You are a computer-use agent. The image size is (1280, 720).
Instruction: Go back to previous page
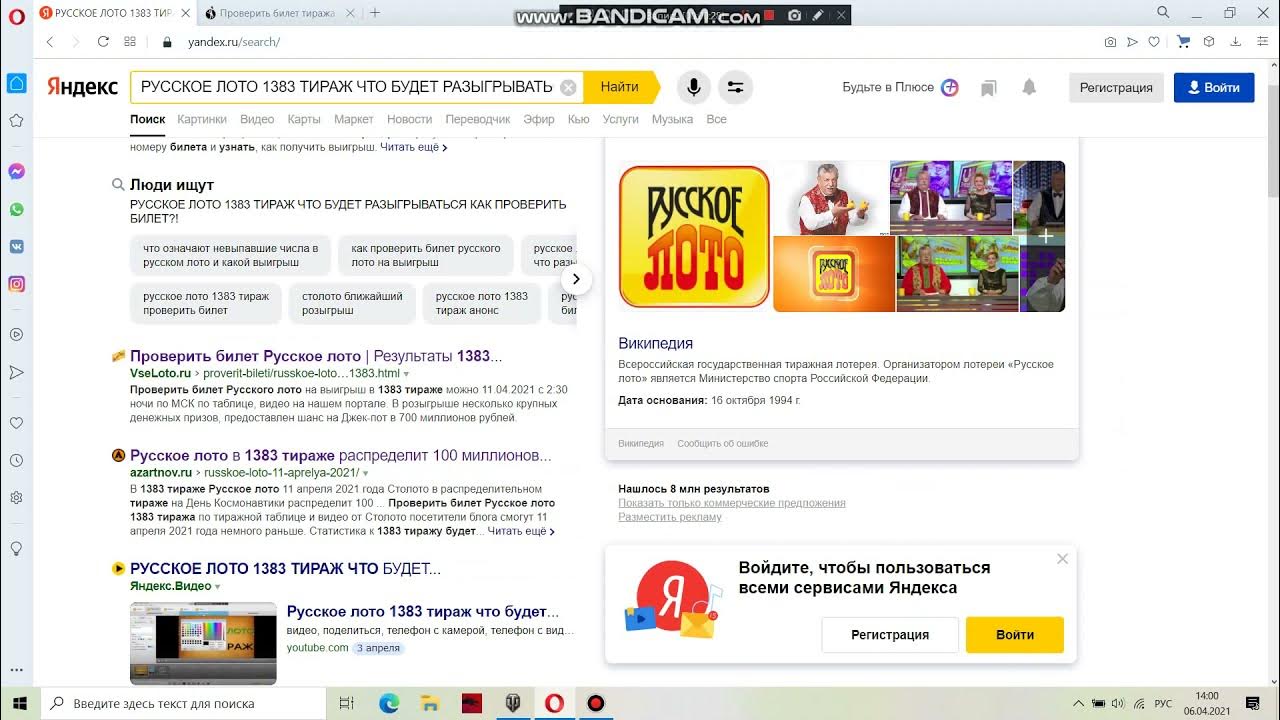coord(50,42)
